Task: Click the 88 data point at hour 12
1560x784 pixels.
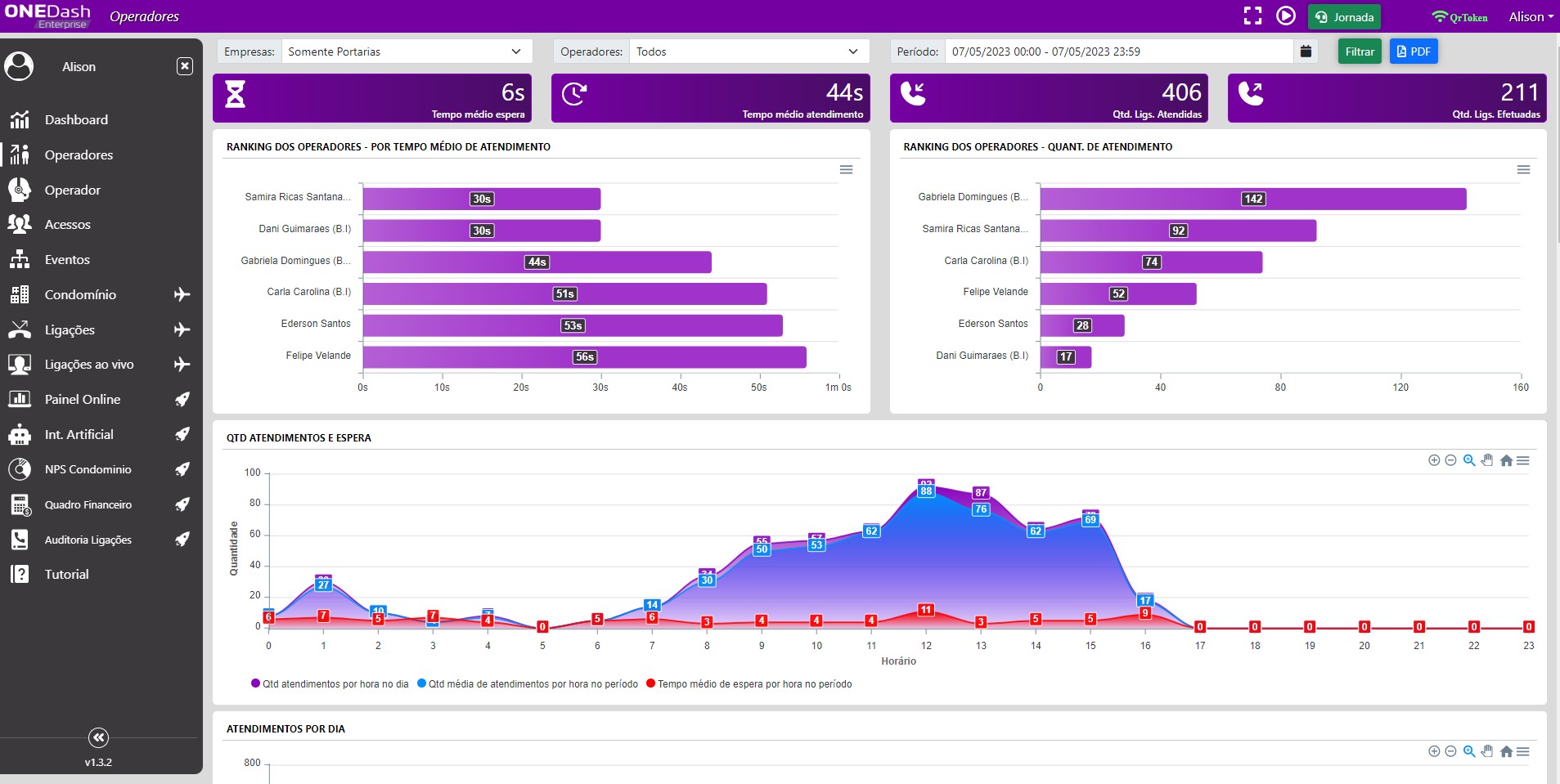Action: click(926, 491)
